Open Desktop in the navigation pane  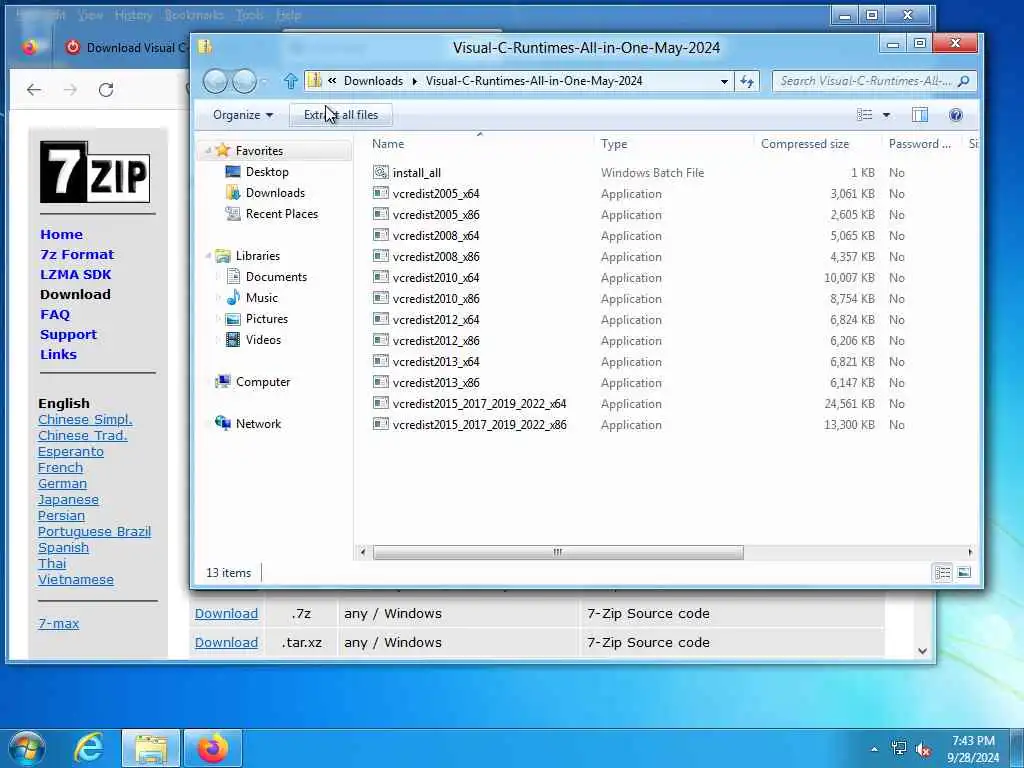[x=266, y=172]
